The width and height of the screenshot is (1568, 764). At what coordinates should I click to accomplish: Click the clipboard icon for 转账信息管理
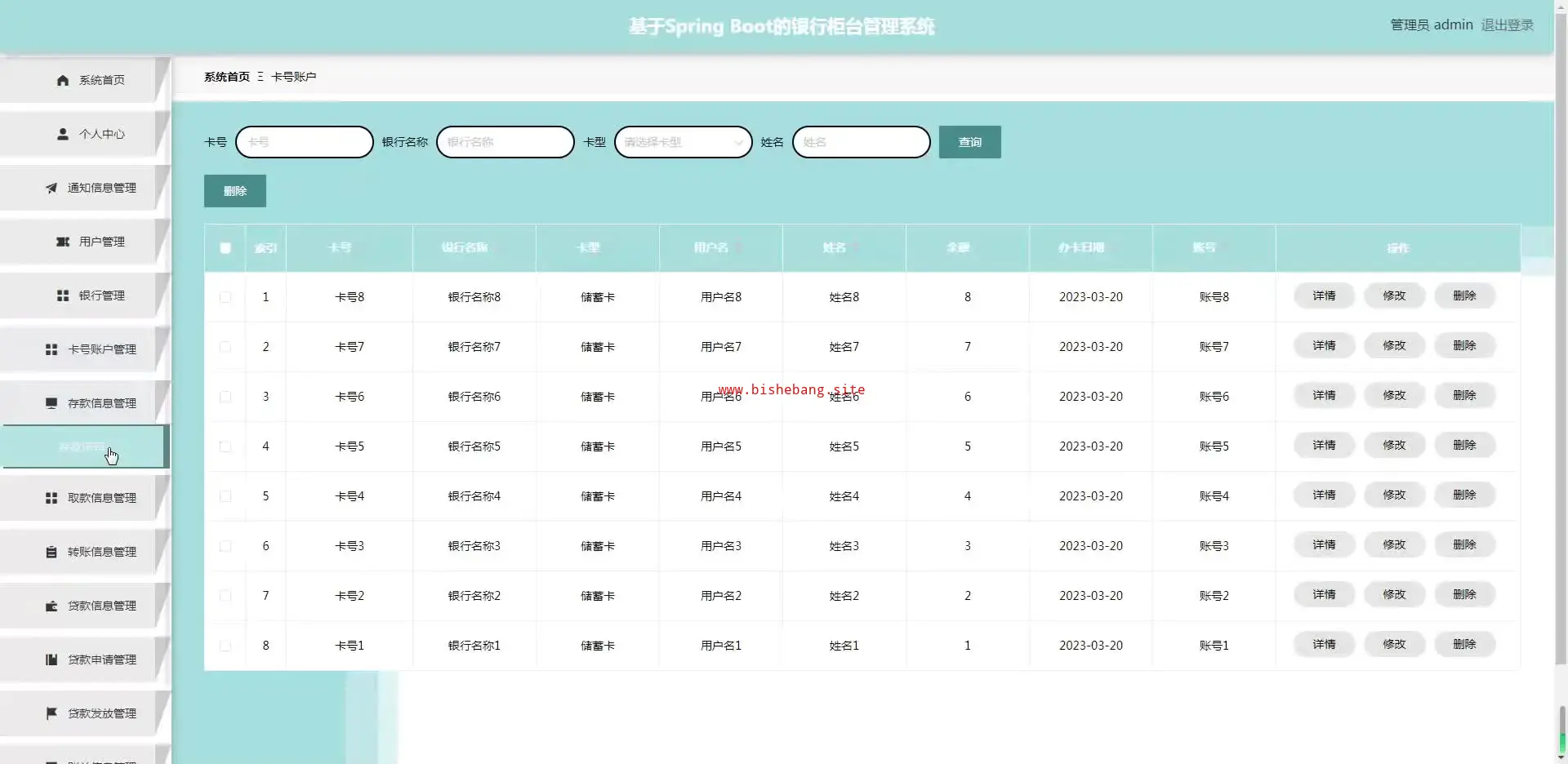click(x=51, y=552)
